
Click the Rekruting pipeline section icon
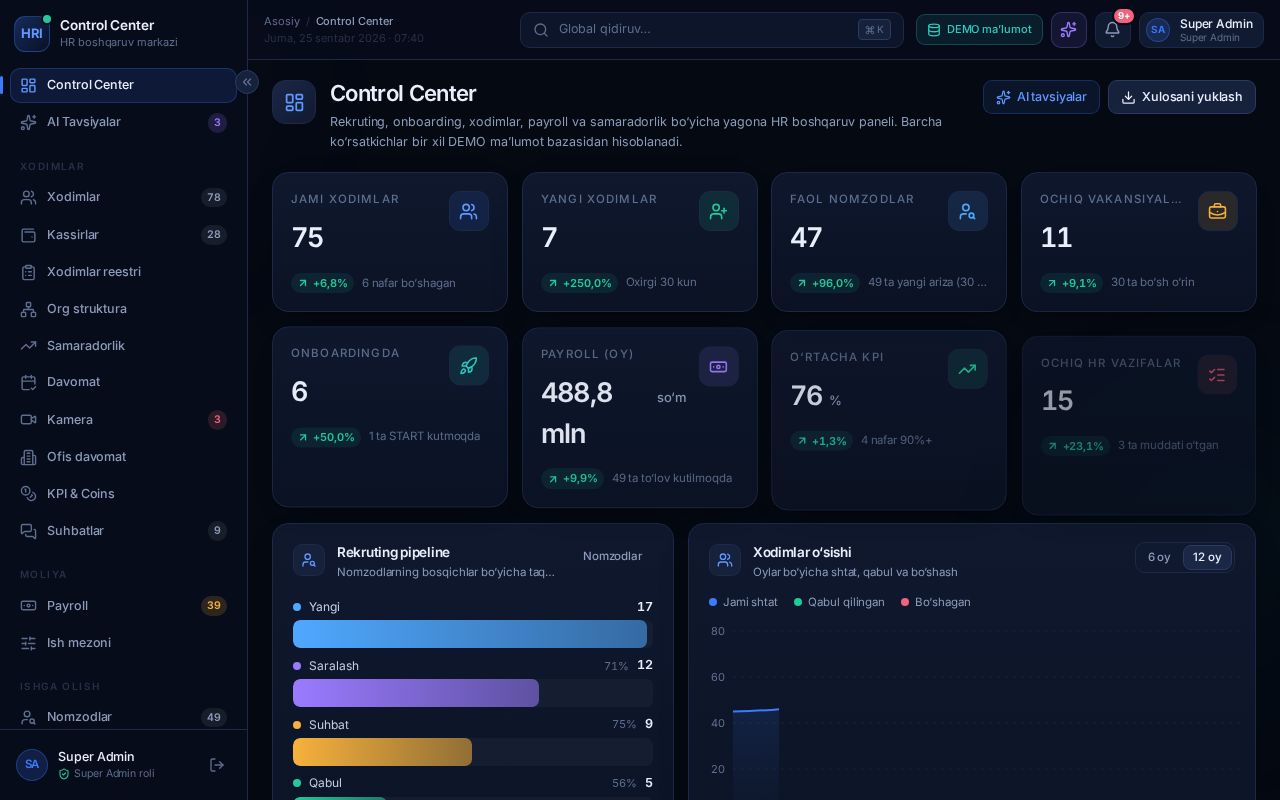coord(309,560)
